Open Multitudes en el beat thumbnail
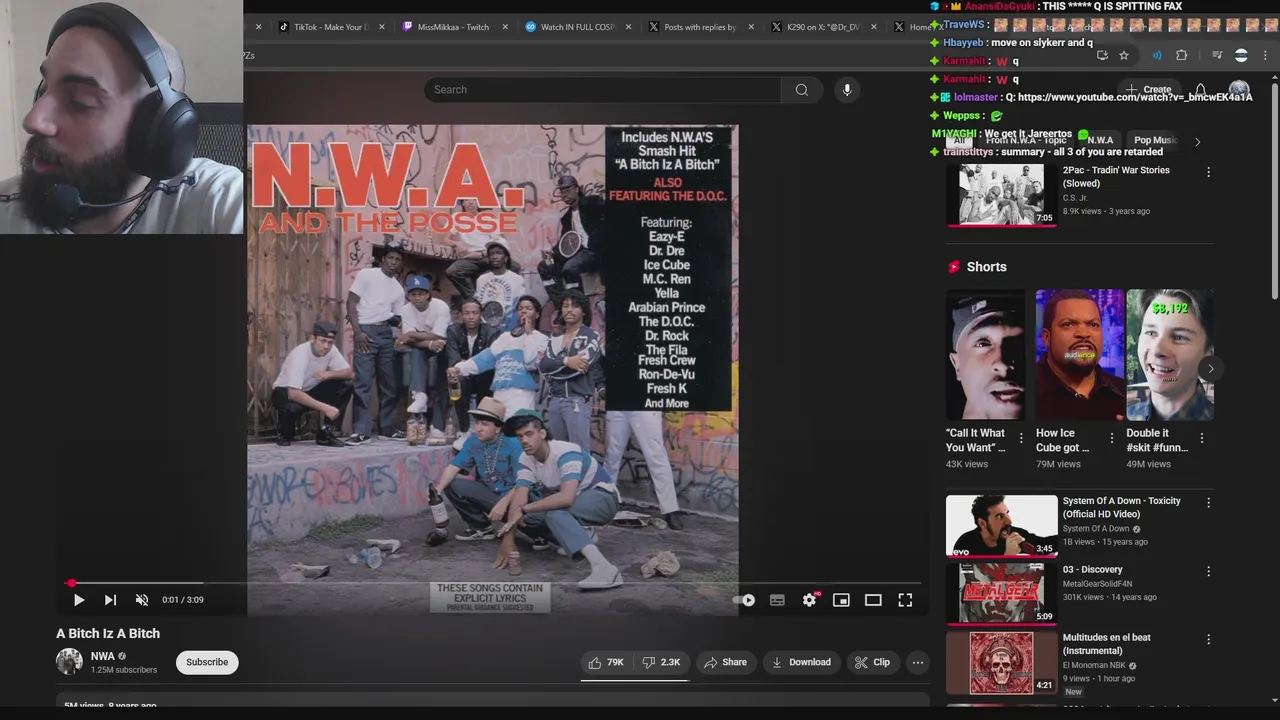This screenshot has height=720, width=1280. [x=1001, y=663]
